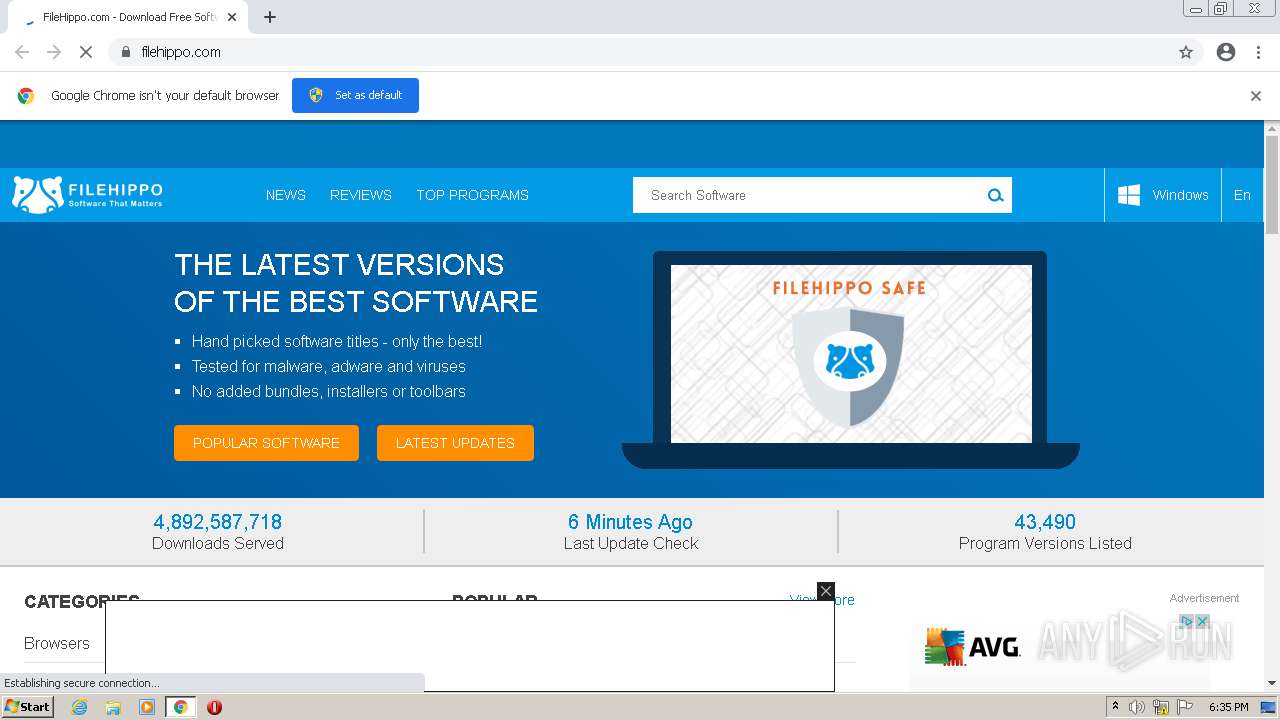The width and height of the screenshot is (1280, 720).
Task: Click the POPULAR SOFTWARE button
Action: pos(266,443)
